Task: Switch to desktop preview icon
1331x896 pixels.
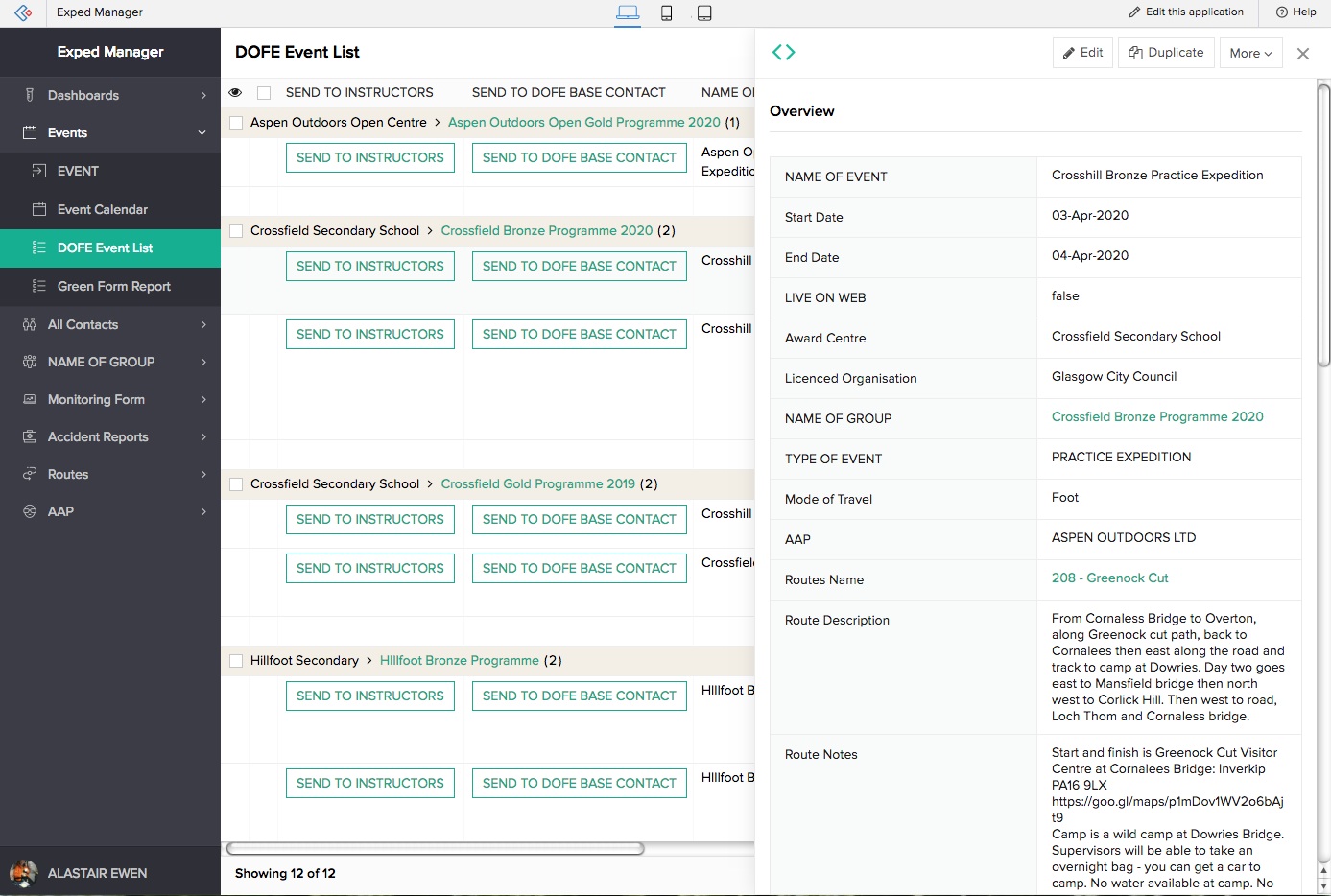Action: [x=628, y=12]
